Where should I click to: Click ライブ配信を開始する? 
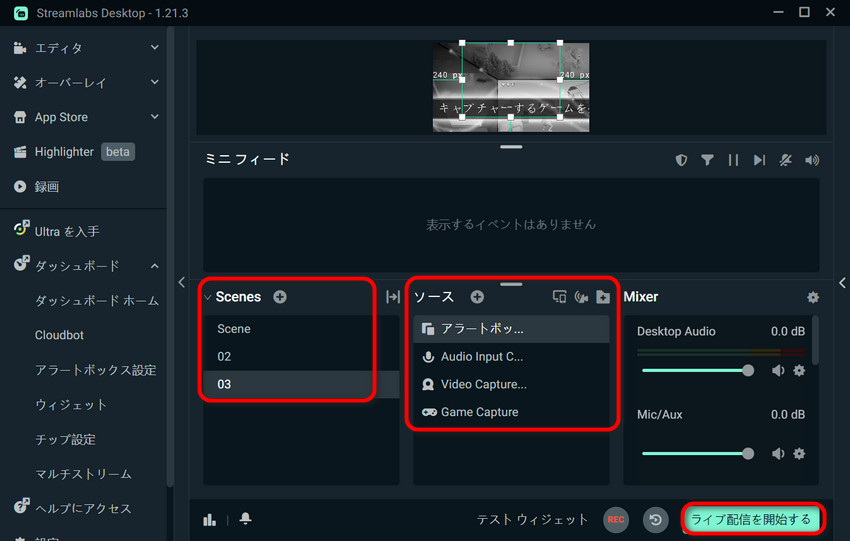(751, 519)
